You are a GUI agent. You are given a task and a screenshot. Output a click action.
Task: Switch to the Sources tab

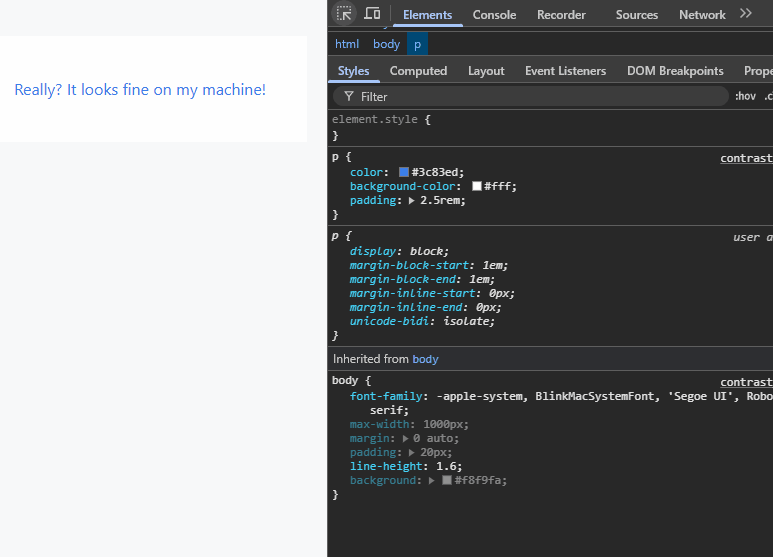pos(637,15)
